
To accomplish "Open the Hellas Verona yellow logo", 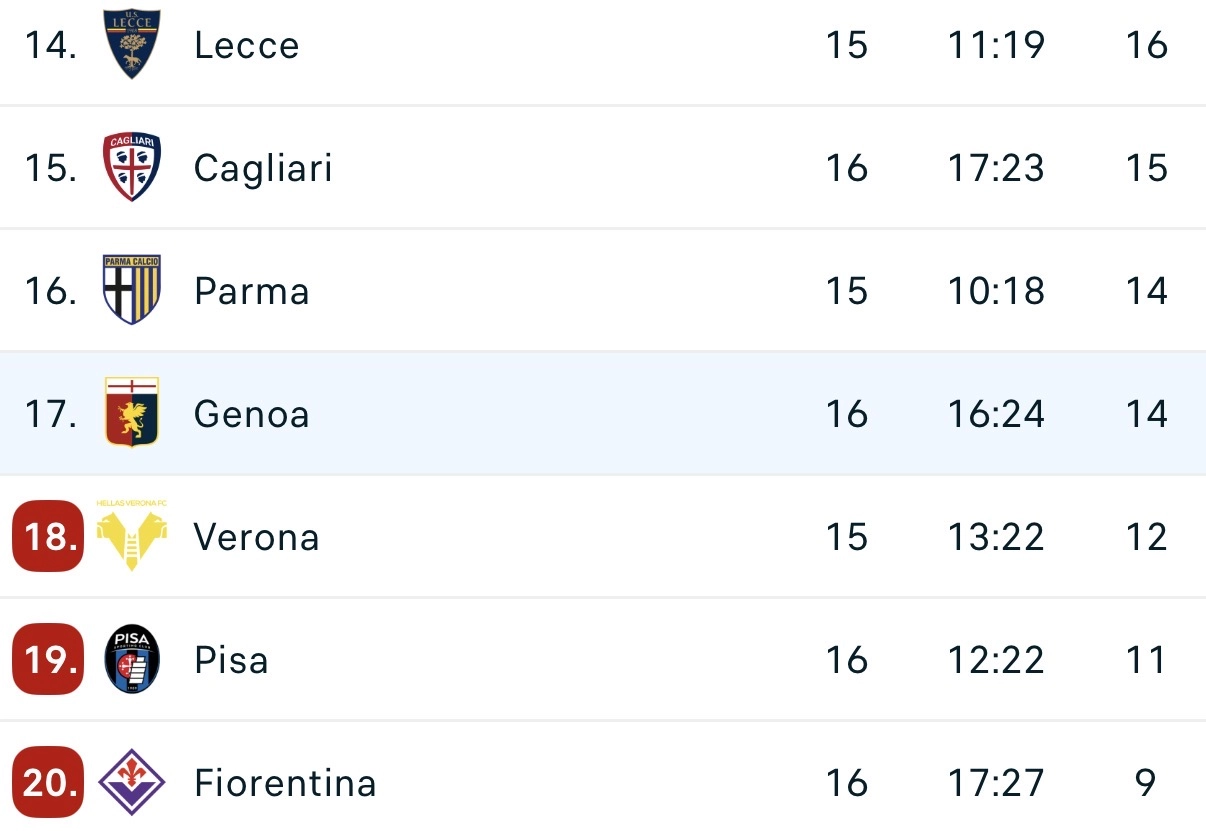I will click(132, 536).
